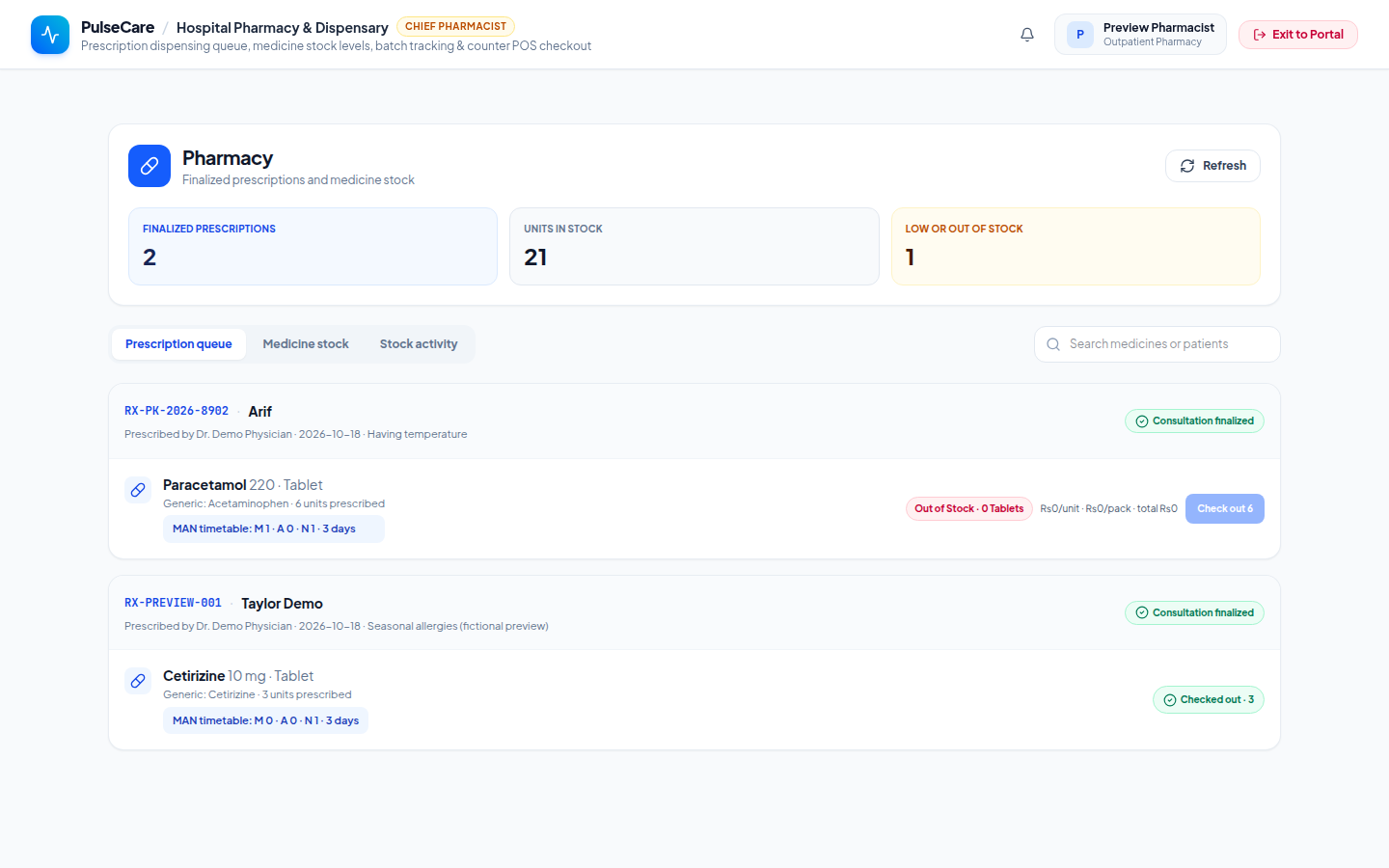Click the Units in Stock stat card
This screenshot has height=868, width=1389.
(x=694, y=246)
